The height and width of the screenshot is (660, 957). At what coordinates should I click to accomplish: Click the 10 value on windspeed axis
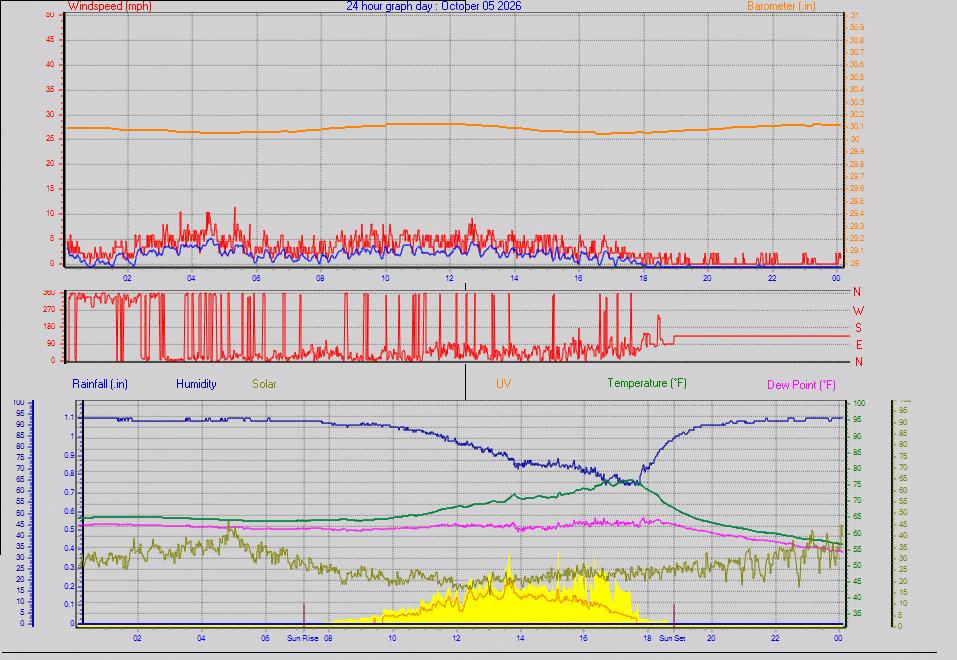50,213
